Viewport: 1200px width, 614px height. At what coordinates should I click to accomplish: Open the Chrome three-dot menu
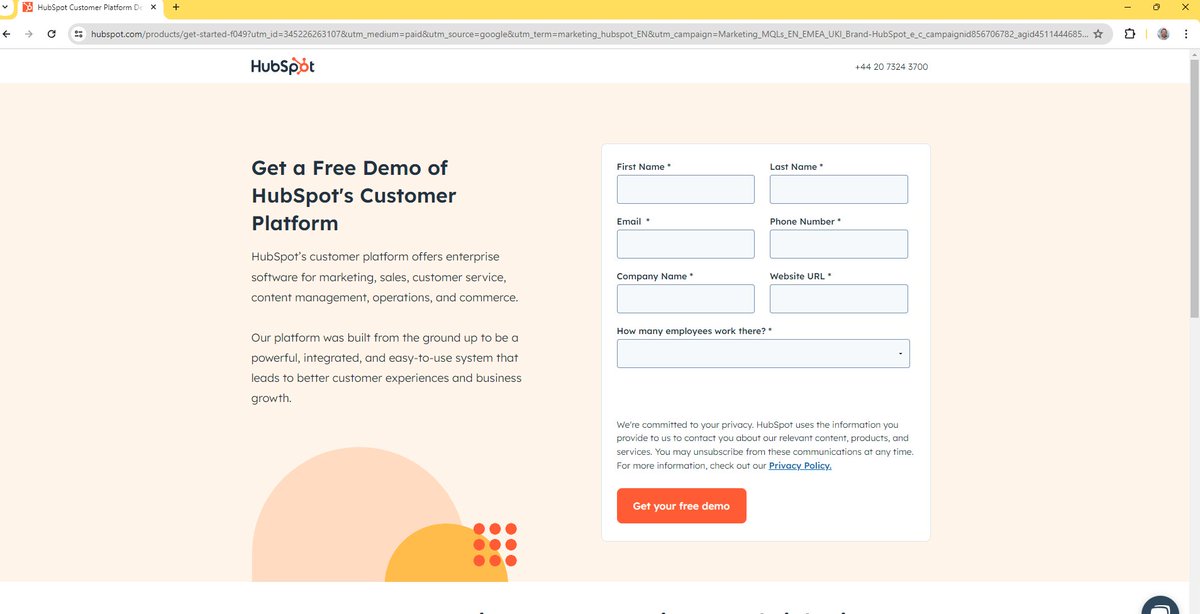pyautogui.click(x=1186, y=33)
